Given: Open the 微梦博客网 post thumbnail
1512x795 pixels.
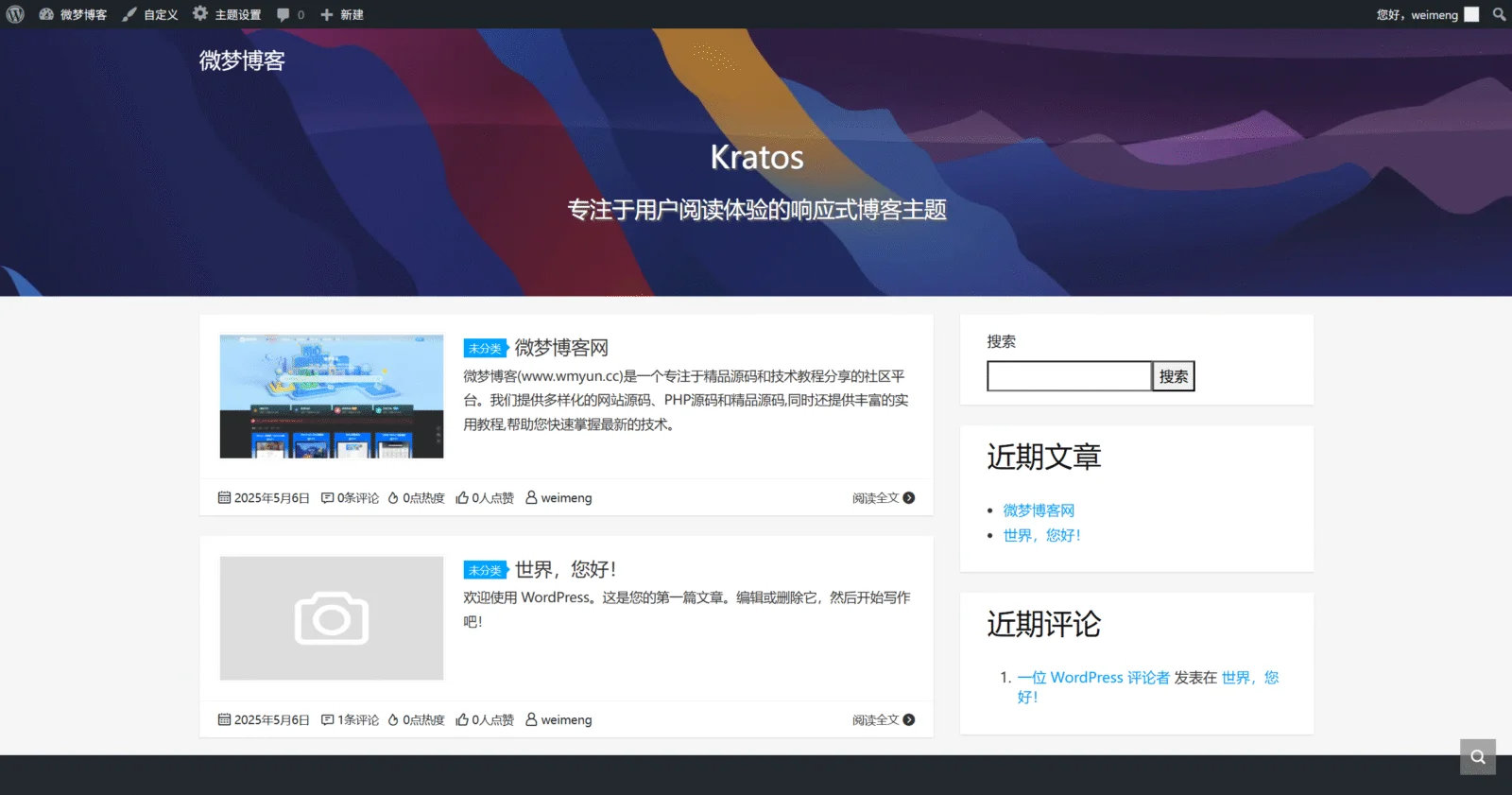Looking at the screenshot, I should (332, 396).
